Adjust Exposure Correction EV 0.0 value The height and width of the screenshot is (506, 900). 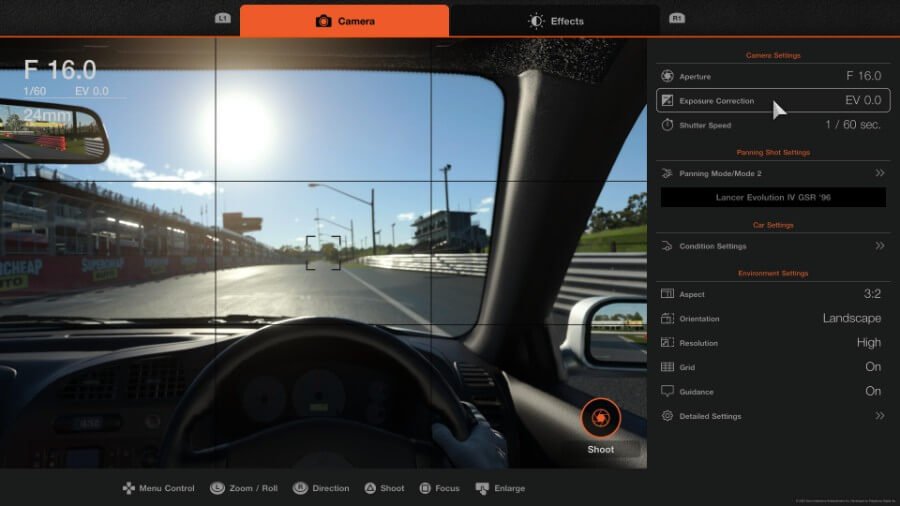point(862,101)
